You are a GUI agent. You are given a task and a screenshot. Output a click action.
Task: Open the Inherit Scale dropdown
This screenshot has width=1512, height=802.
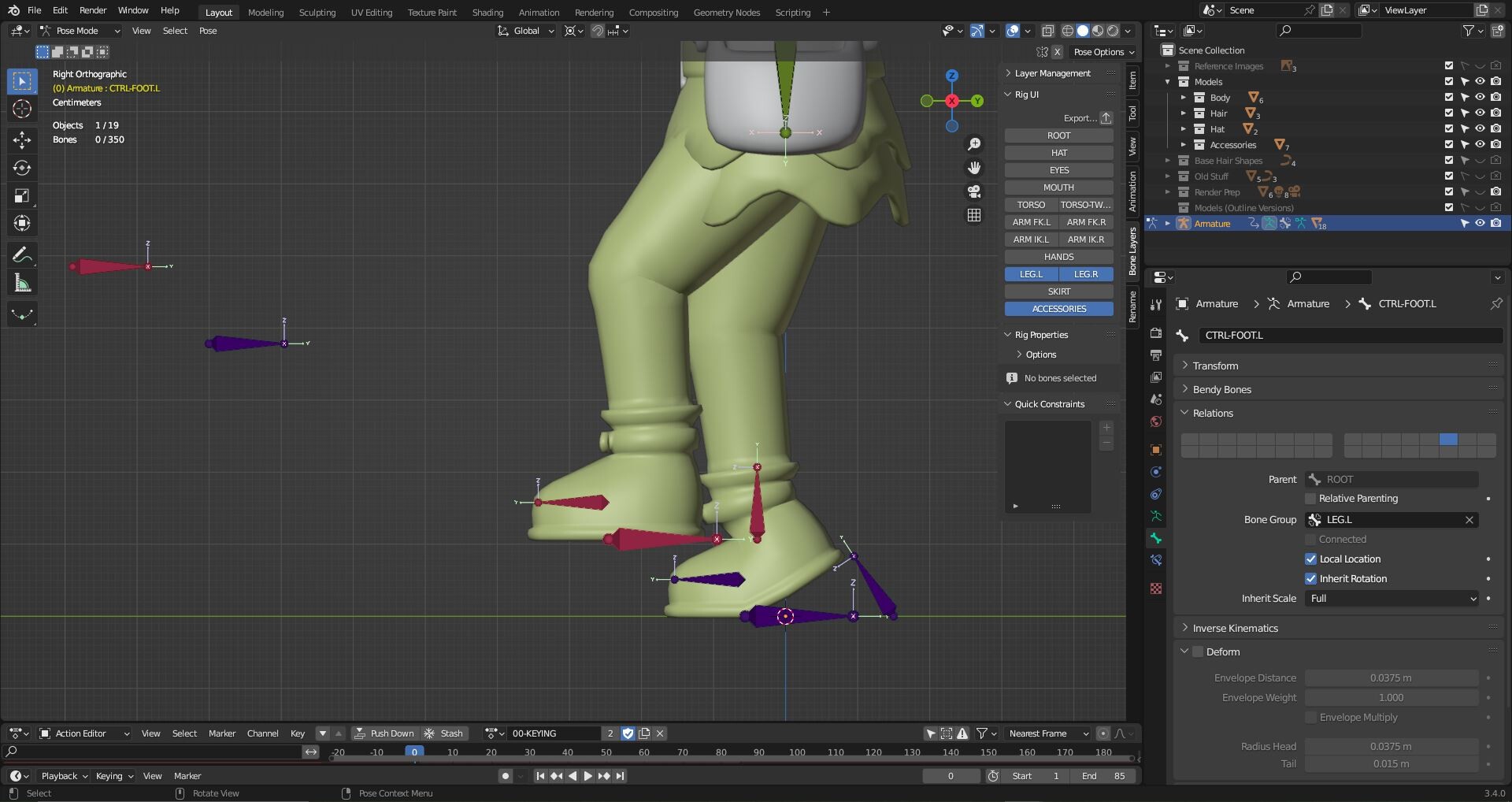1391,598
